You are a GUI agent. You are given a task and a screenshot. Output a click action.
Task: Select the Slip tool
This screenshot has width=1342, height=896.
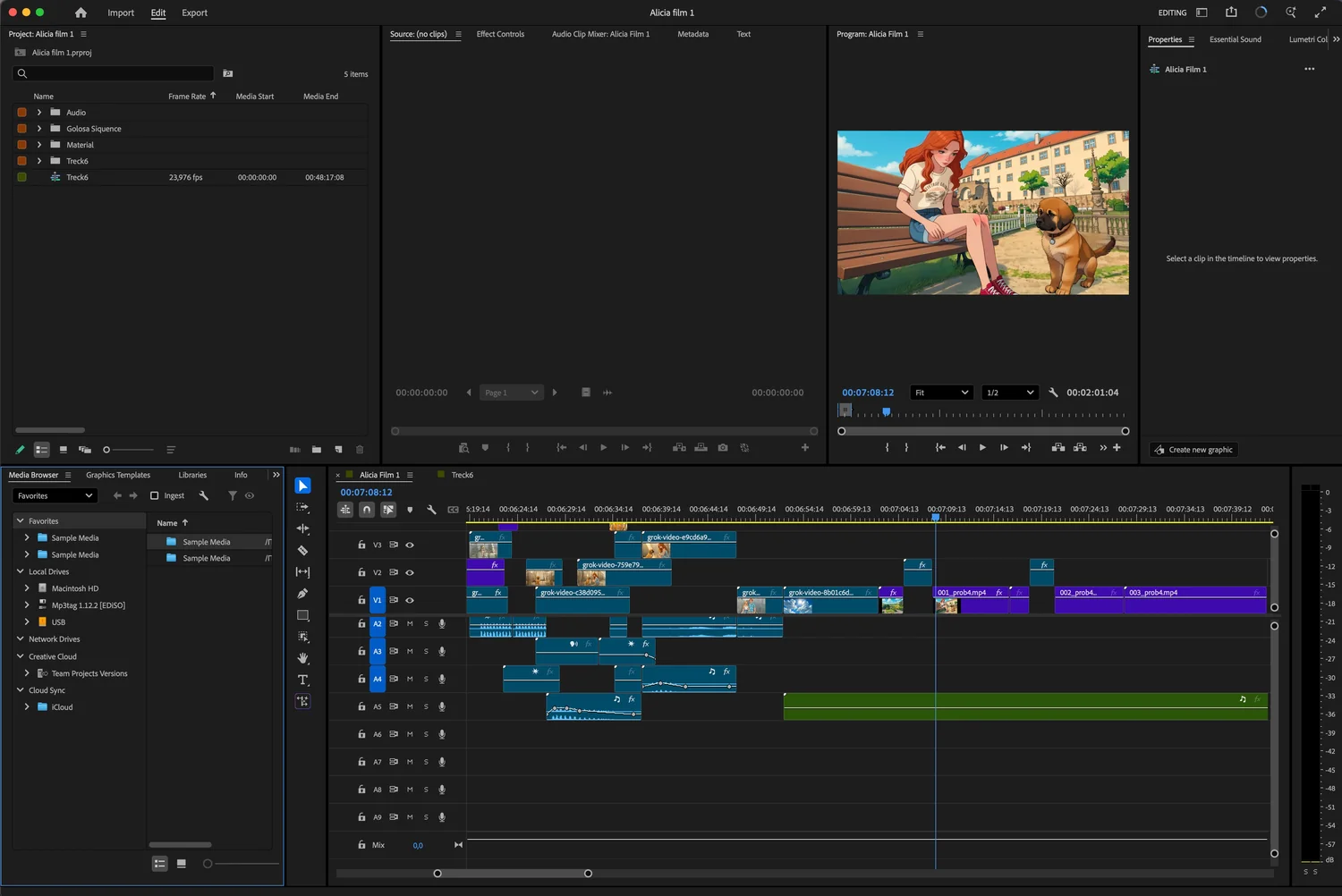tap(302, 571)
